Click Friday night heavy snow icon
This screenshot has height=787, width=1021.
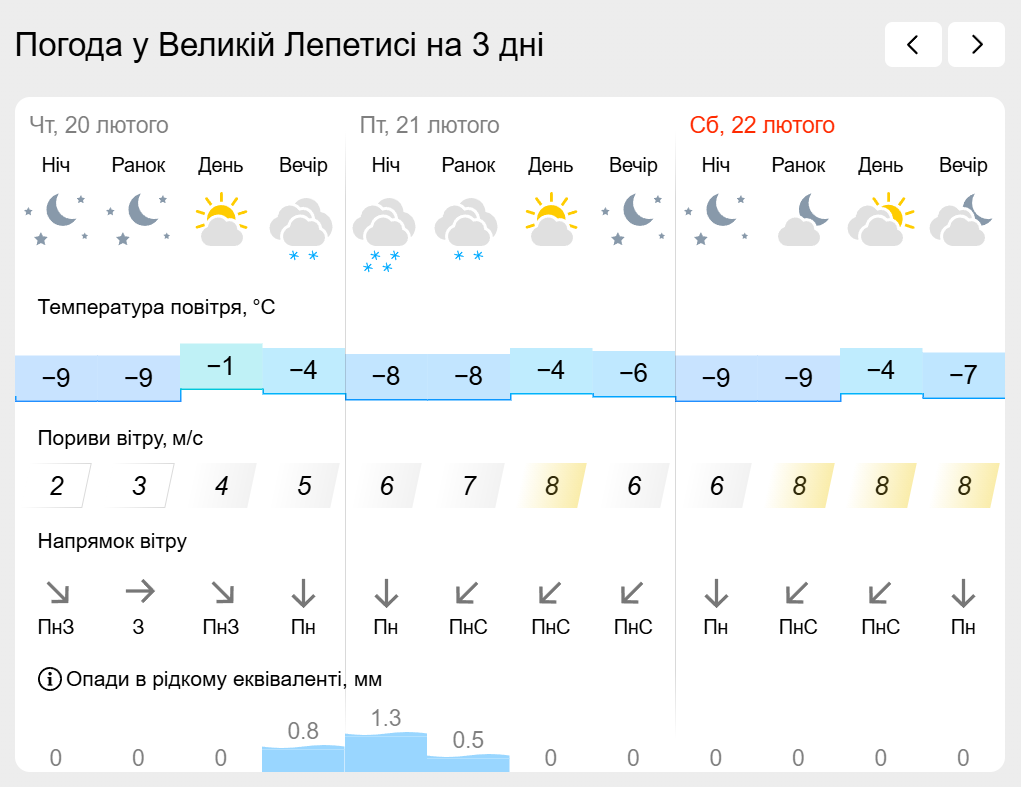[x=384, y=234]
